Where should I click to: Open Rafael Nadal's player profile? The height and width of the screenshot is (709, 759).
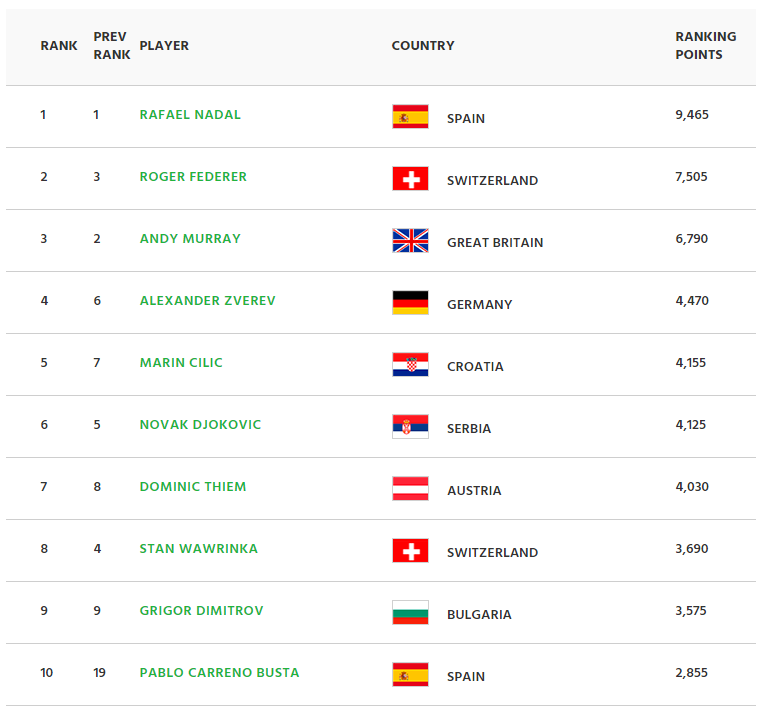click(190, 115)
